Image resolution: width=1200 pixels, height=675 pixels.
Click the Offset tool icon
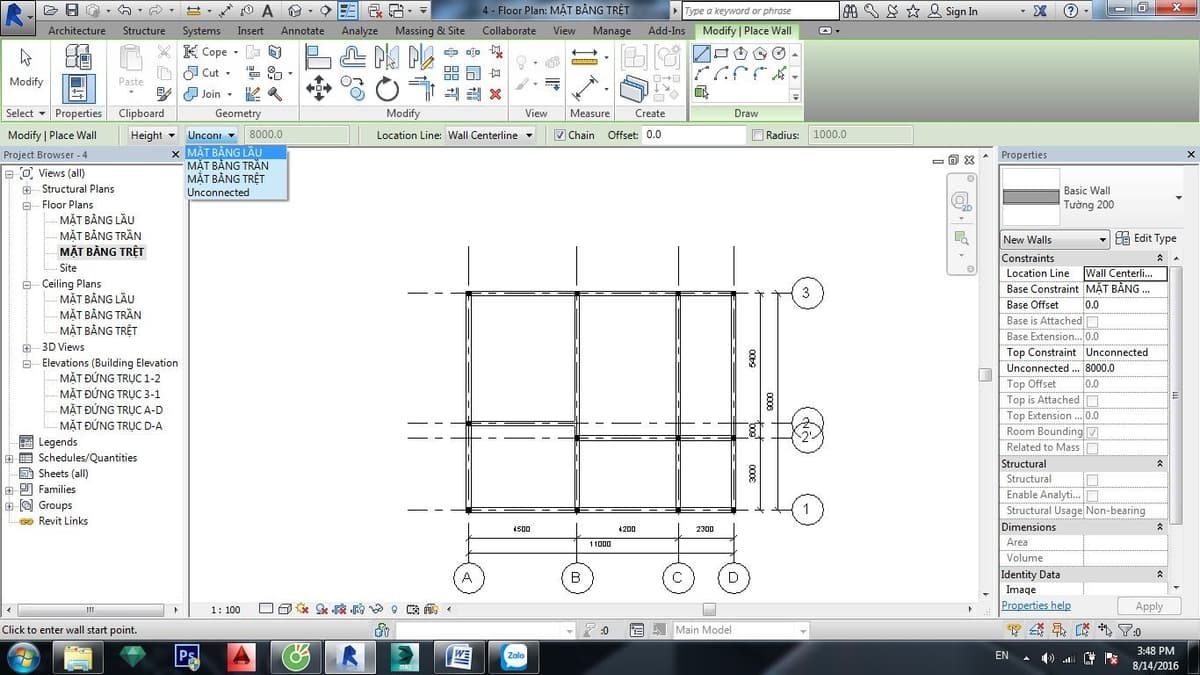click(x=353, y=56)
